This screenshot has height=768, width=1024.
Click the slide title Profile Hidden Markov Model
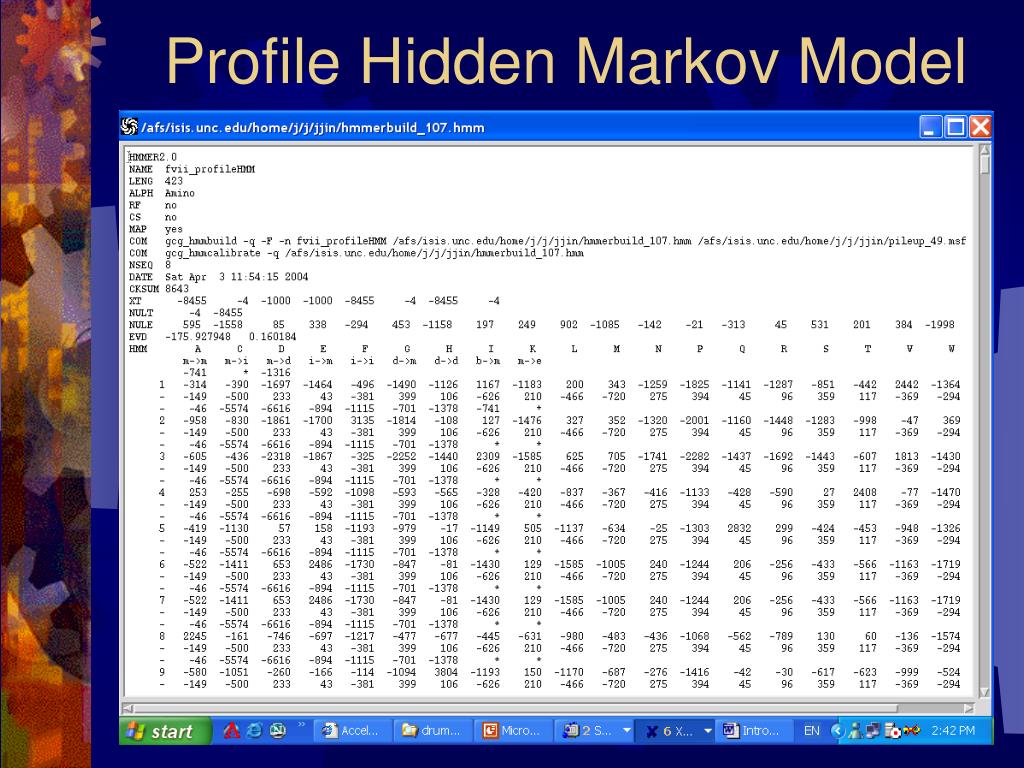(566, 62)
